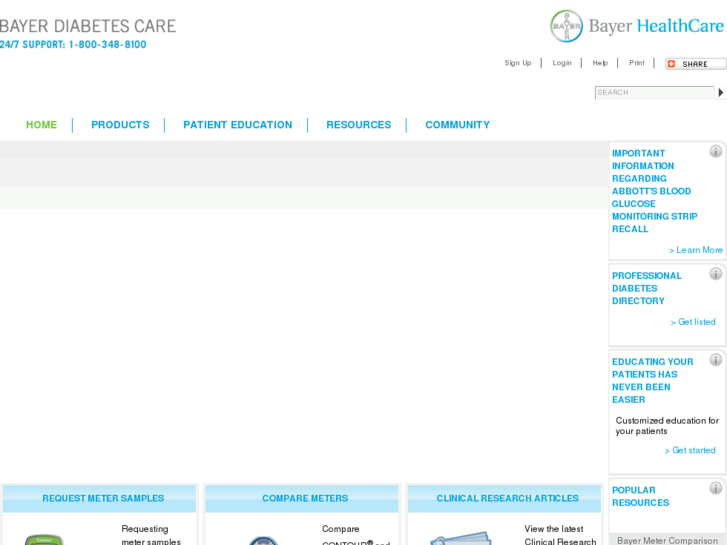
Task: Submit search with the arrow button
Action: [721, 92]
